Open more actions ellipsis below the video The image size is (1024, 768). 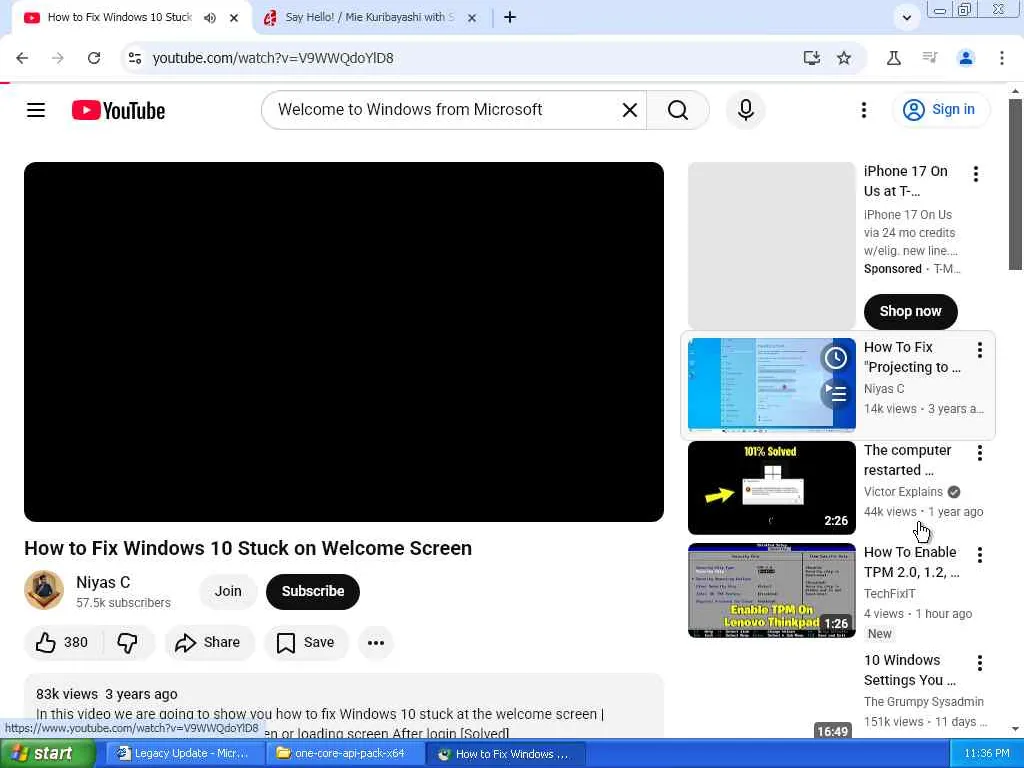[376, 643]
